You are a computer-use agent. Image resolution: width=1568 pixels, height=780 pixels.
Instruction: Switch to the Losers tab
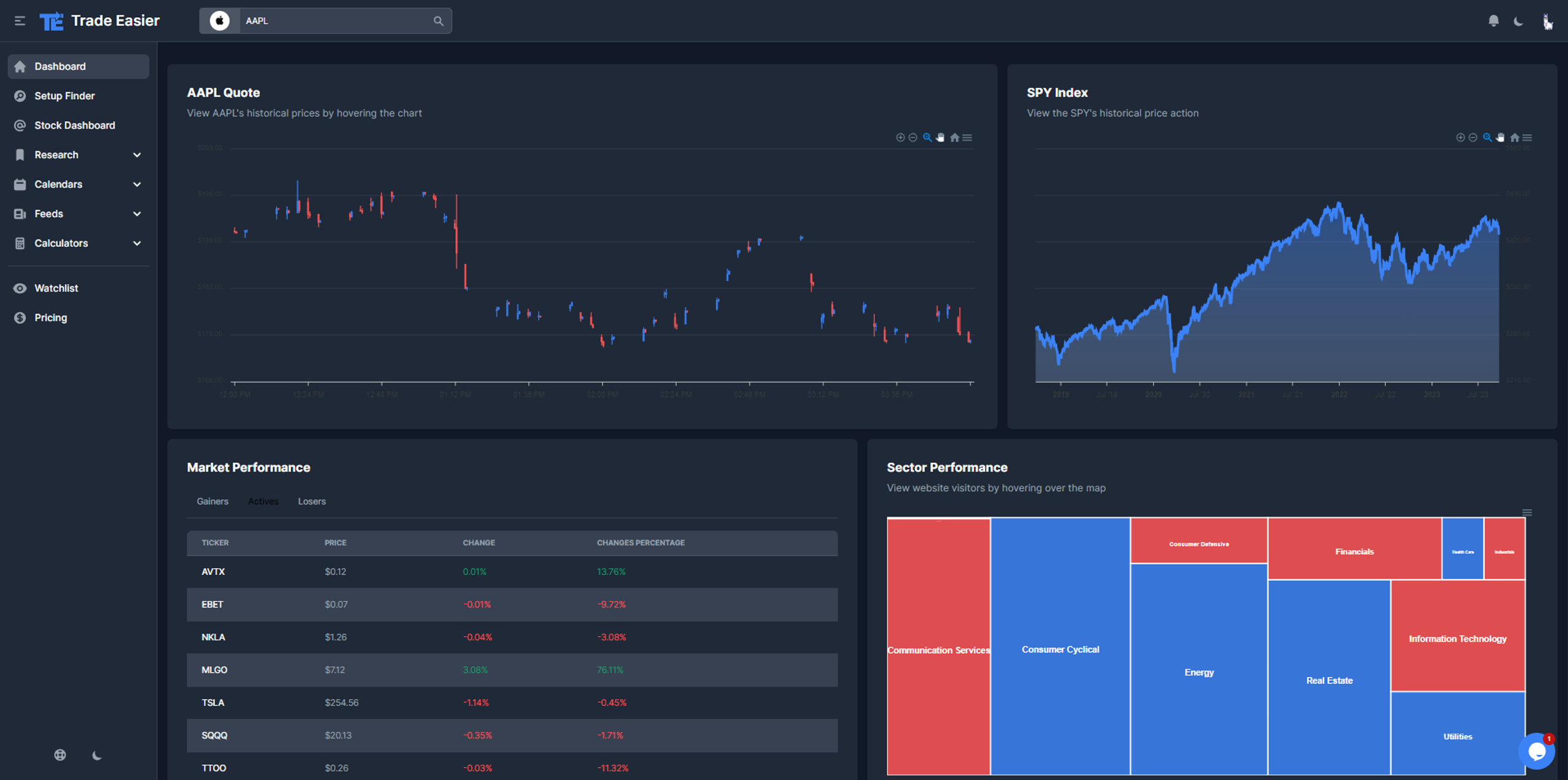(312, 501)
